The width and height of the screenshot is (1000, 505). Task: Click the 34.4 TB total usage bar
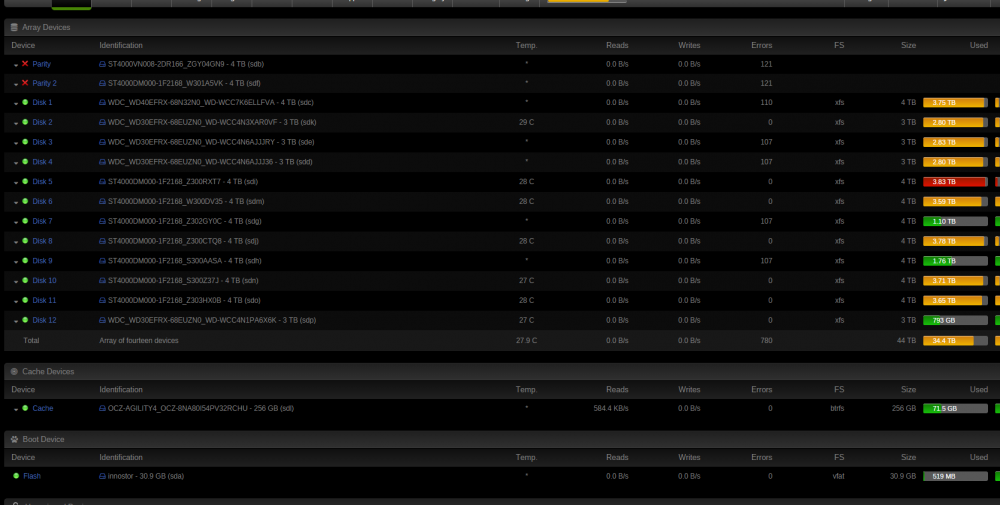pos(955,340)
